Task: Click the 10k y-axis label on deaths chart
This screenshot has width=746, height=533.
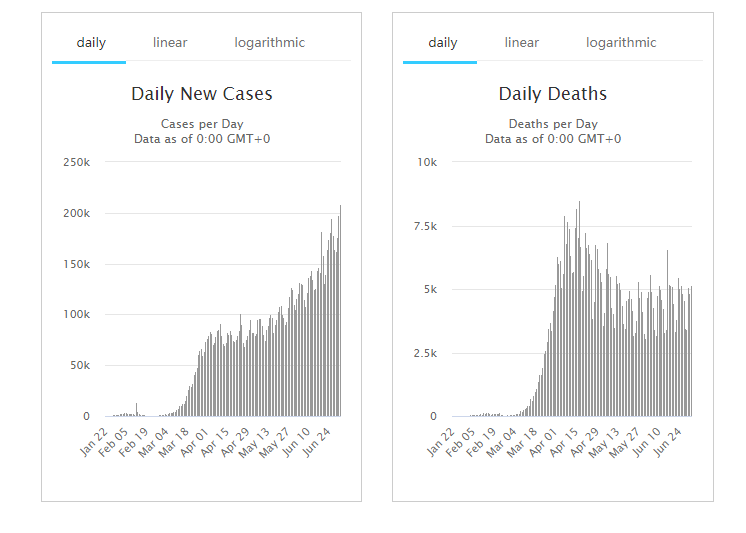Action: (428, 162)
